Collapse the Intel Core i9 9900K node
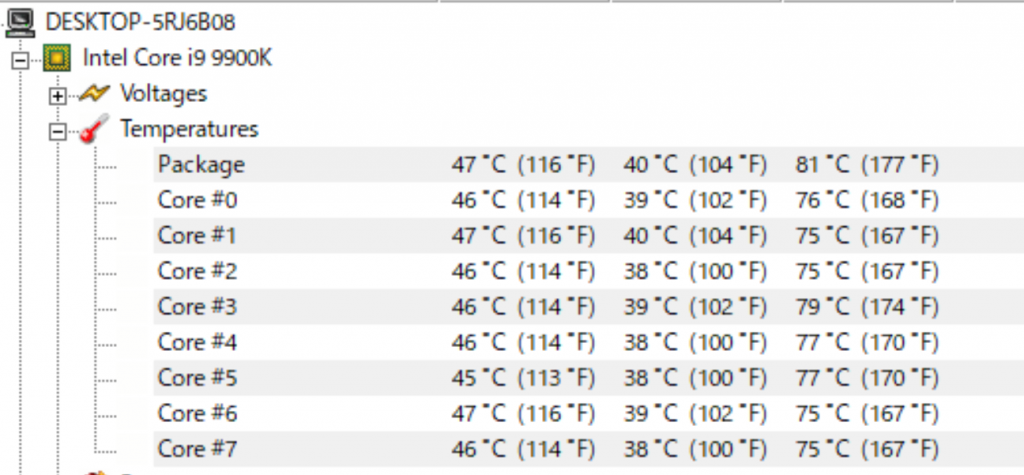 coord(20,59)
